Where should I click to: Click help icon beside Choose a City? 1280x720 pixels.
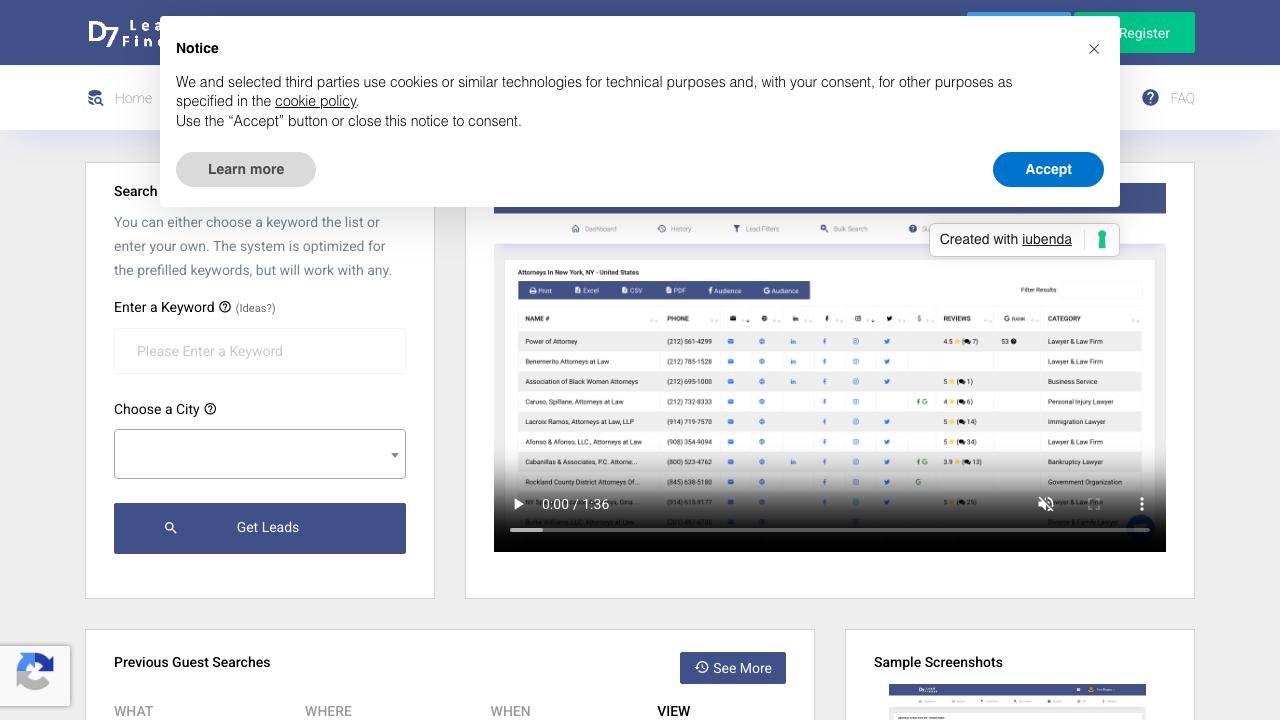click(x=210, y=409)
